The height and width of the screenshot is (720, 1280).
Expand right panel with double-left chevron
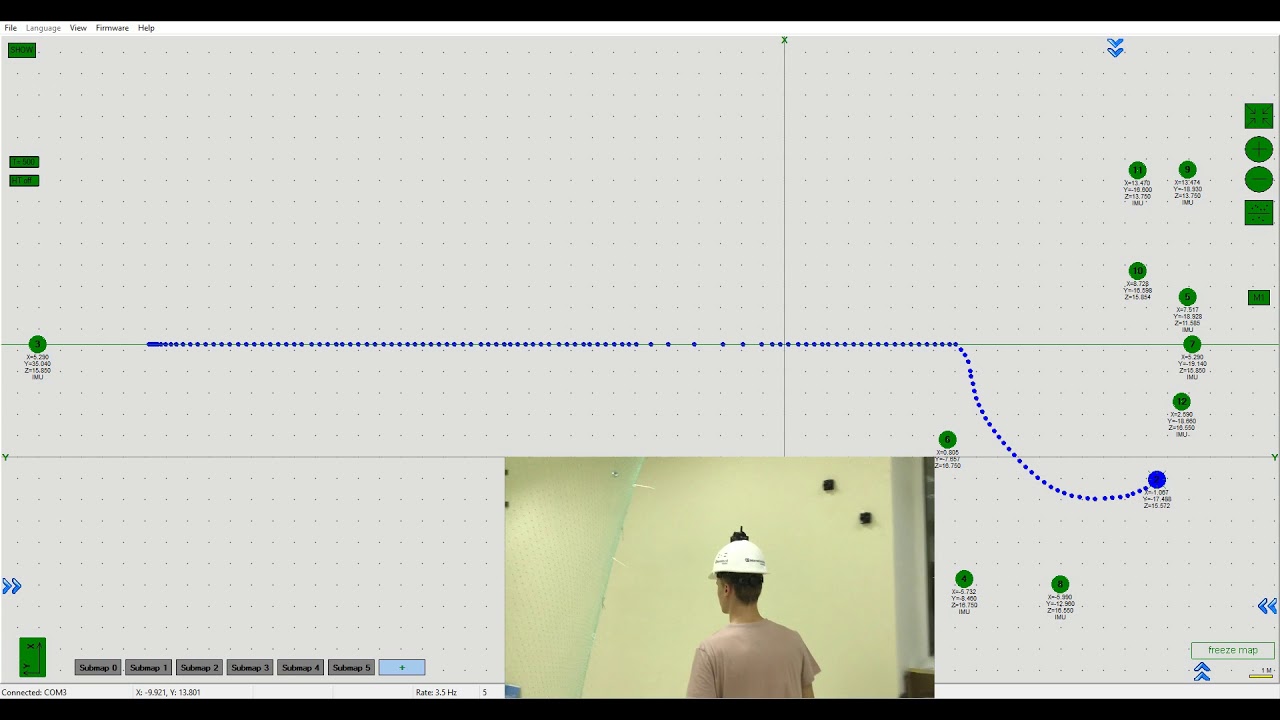[x=1267, y=606]
